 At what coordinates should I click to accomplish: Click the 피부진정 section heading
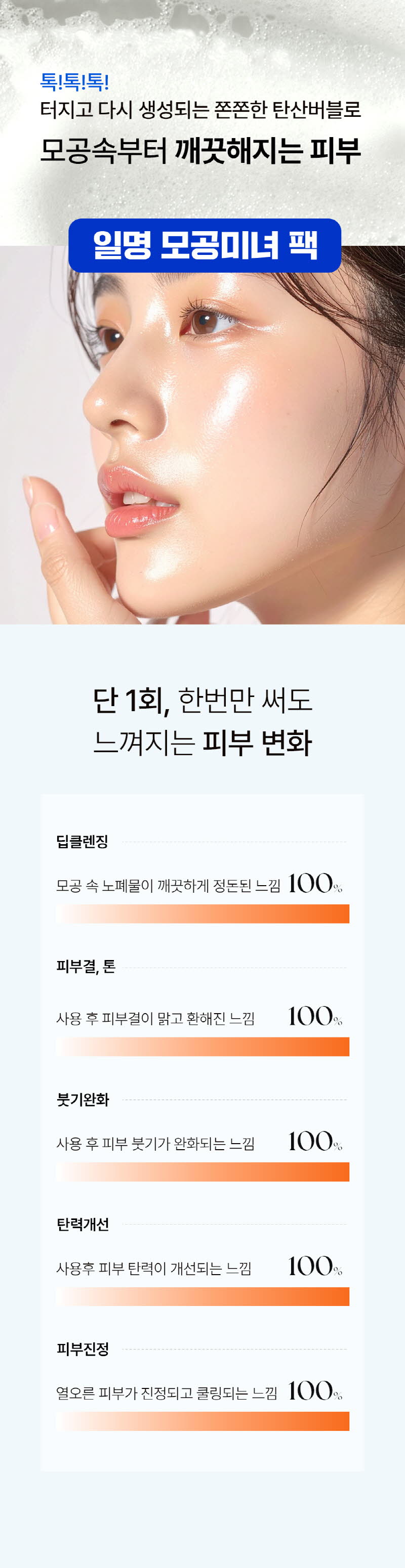coord(83,1349)
